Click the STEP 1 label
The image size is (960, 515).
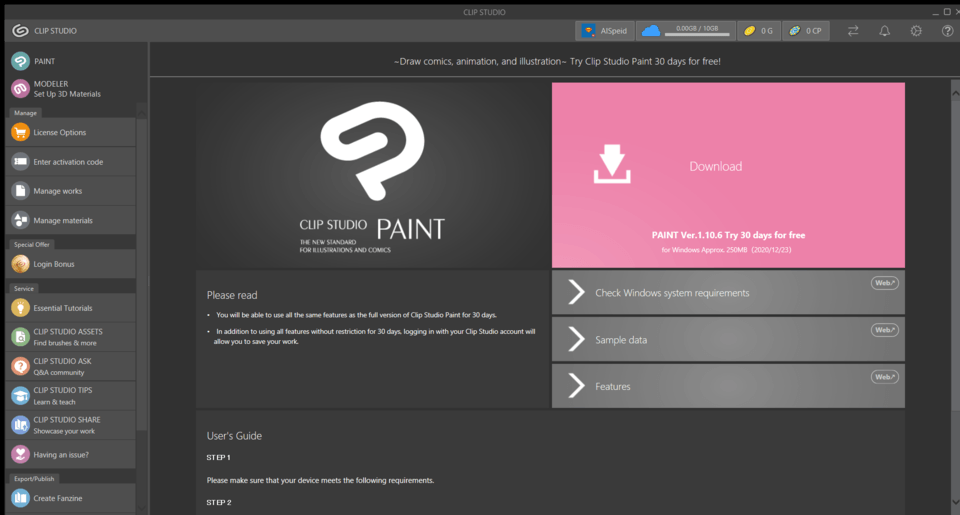(219, 457)
